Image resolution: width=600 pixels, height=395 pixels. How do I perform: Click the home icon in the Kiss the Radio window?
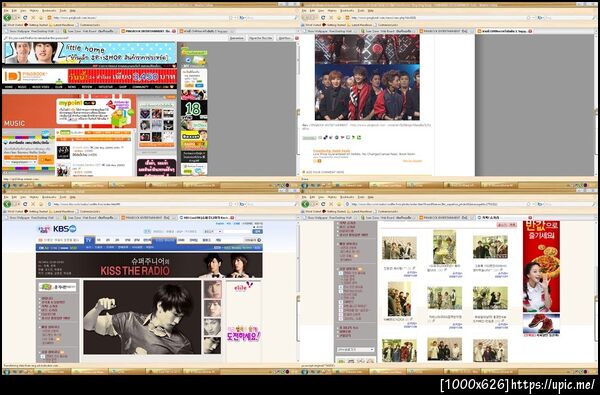click(41, 204)
